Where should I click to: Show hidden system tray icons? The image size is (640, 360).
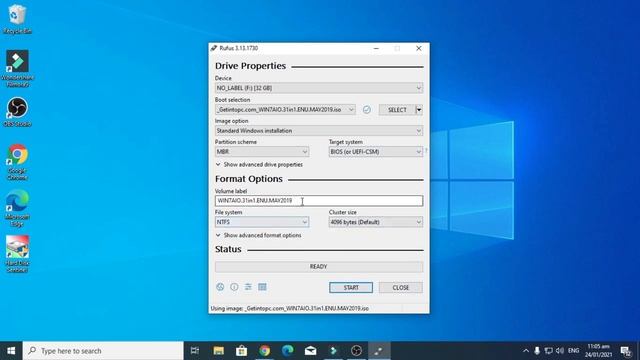pos(526,351)
